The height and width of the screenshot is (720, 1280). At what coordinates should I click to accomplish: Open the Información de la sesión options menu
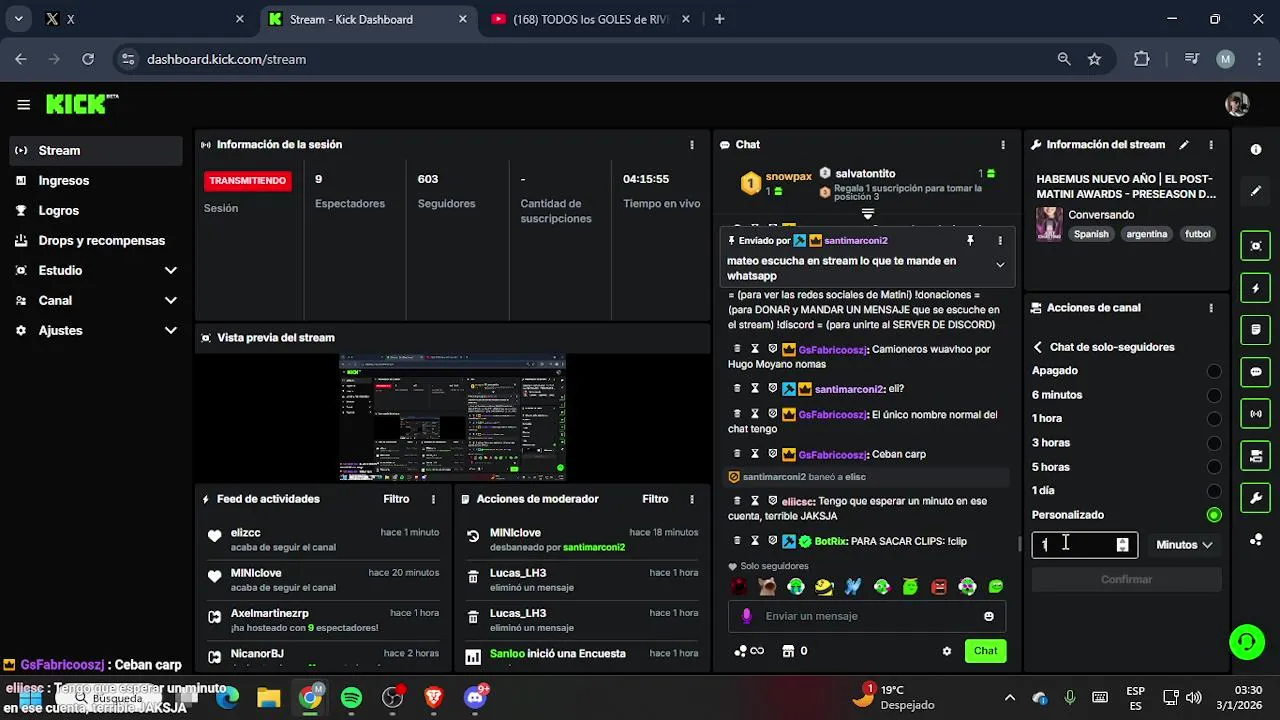(691, 145)
